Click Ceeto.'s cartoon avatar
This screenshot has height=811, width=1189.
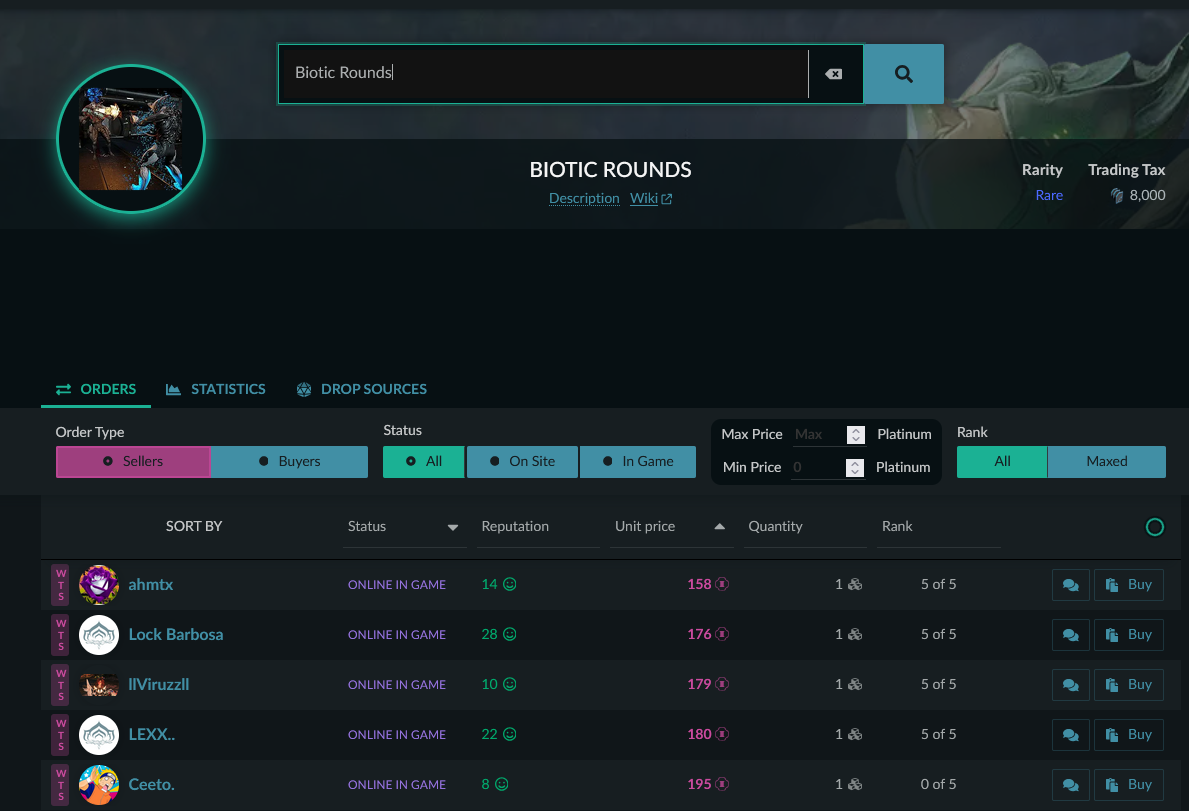99,784
